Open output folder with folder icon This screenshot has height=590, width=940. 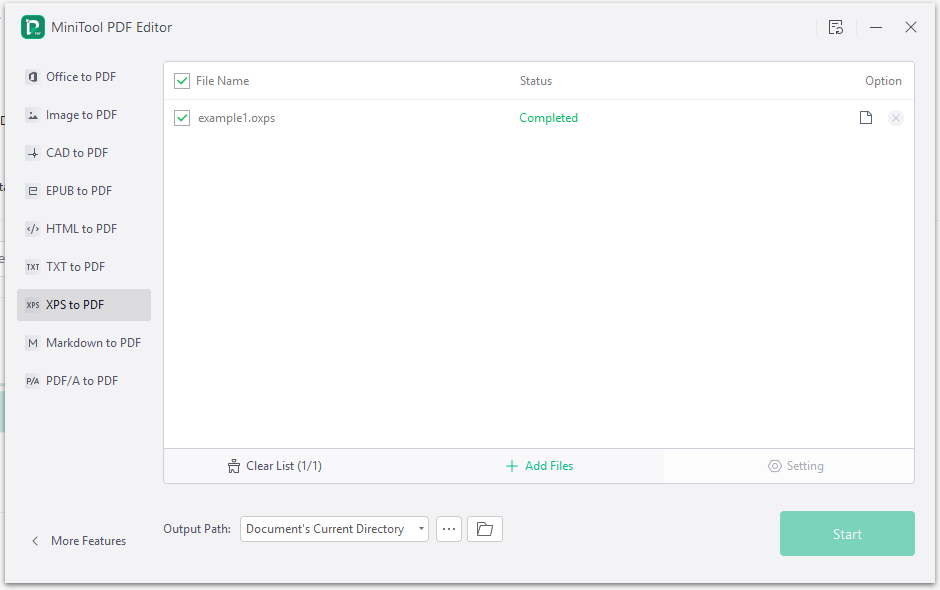coord(484,529)
